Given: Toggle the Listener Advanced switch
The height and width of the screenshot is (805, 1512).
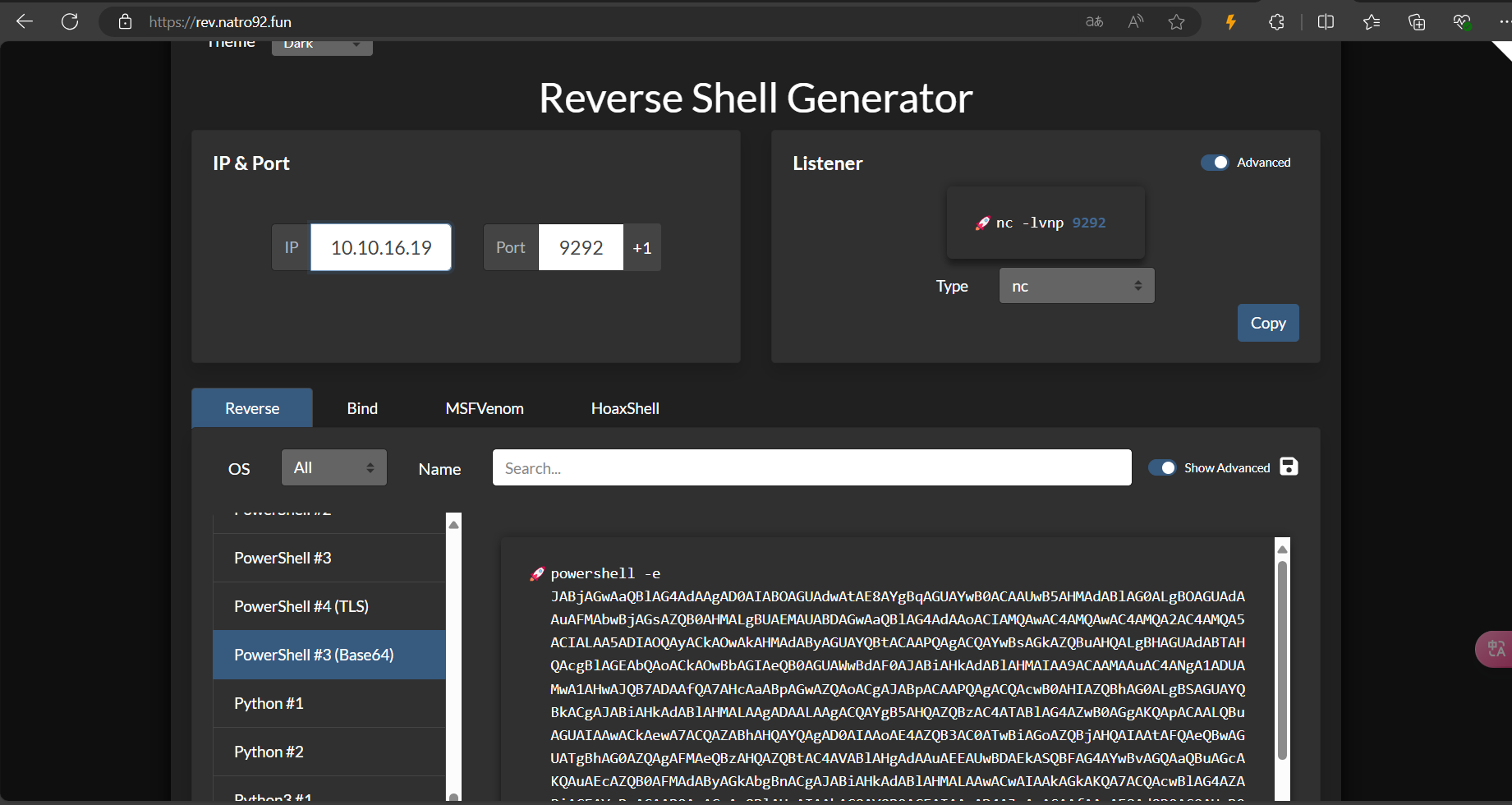Looking at the screenshot, I should pos(1215,163).
